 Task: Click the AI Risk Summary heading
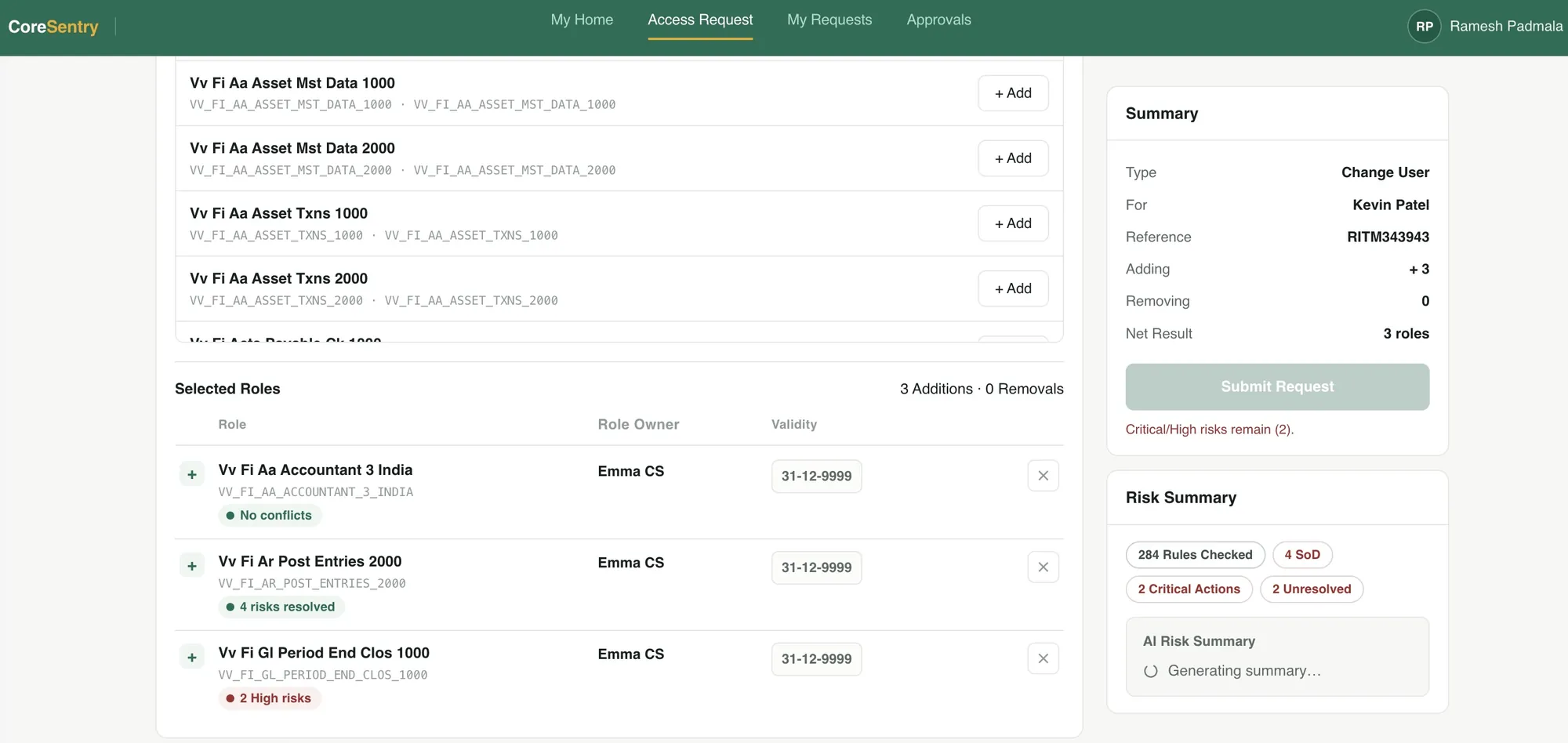point(1199,641)
